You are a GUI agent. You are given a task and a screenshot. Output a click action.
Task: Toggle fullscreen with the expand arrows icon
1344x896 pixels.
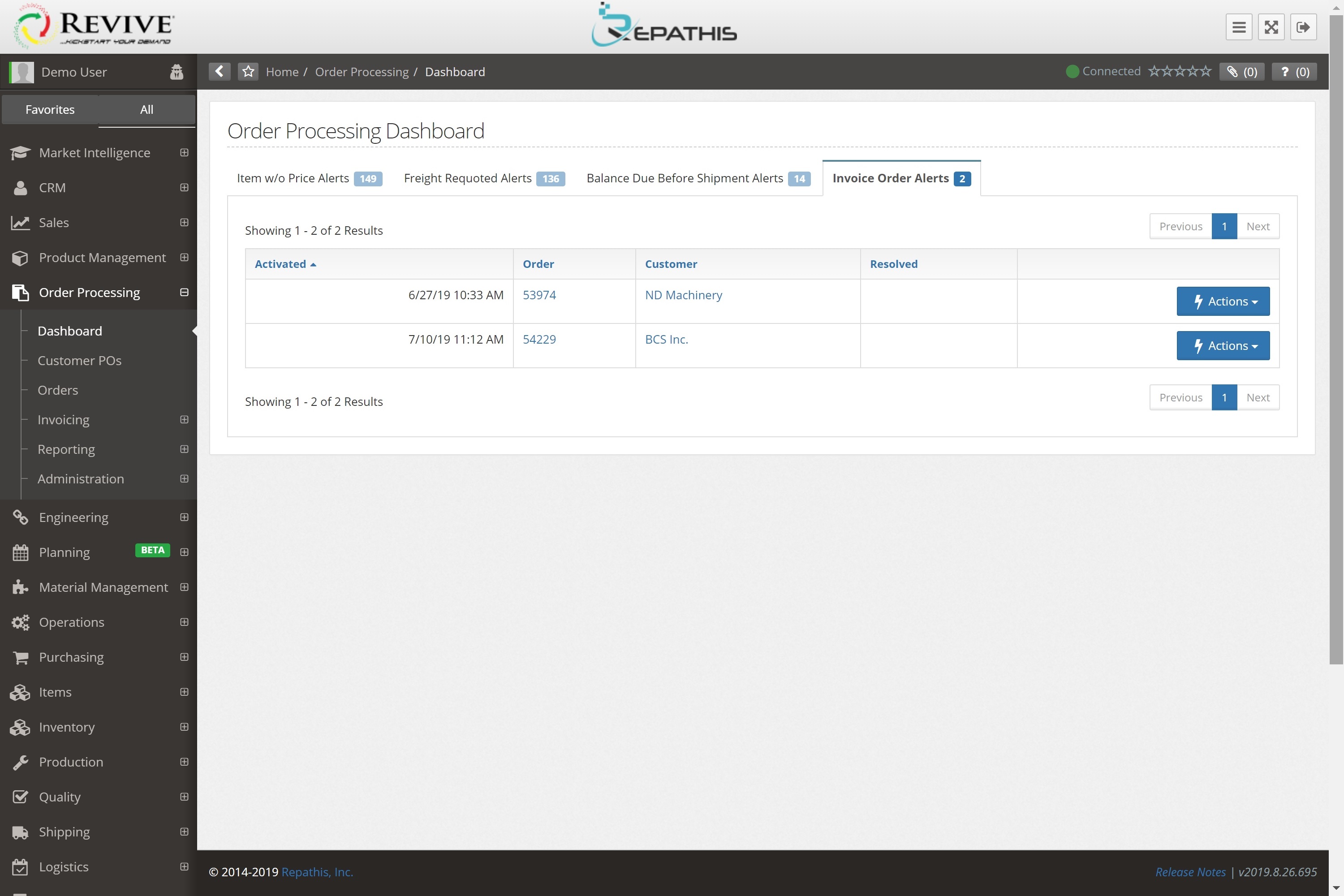pos(1271,27)
